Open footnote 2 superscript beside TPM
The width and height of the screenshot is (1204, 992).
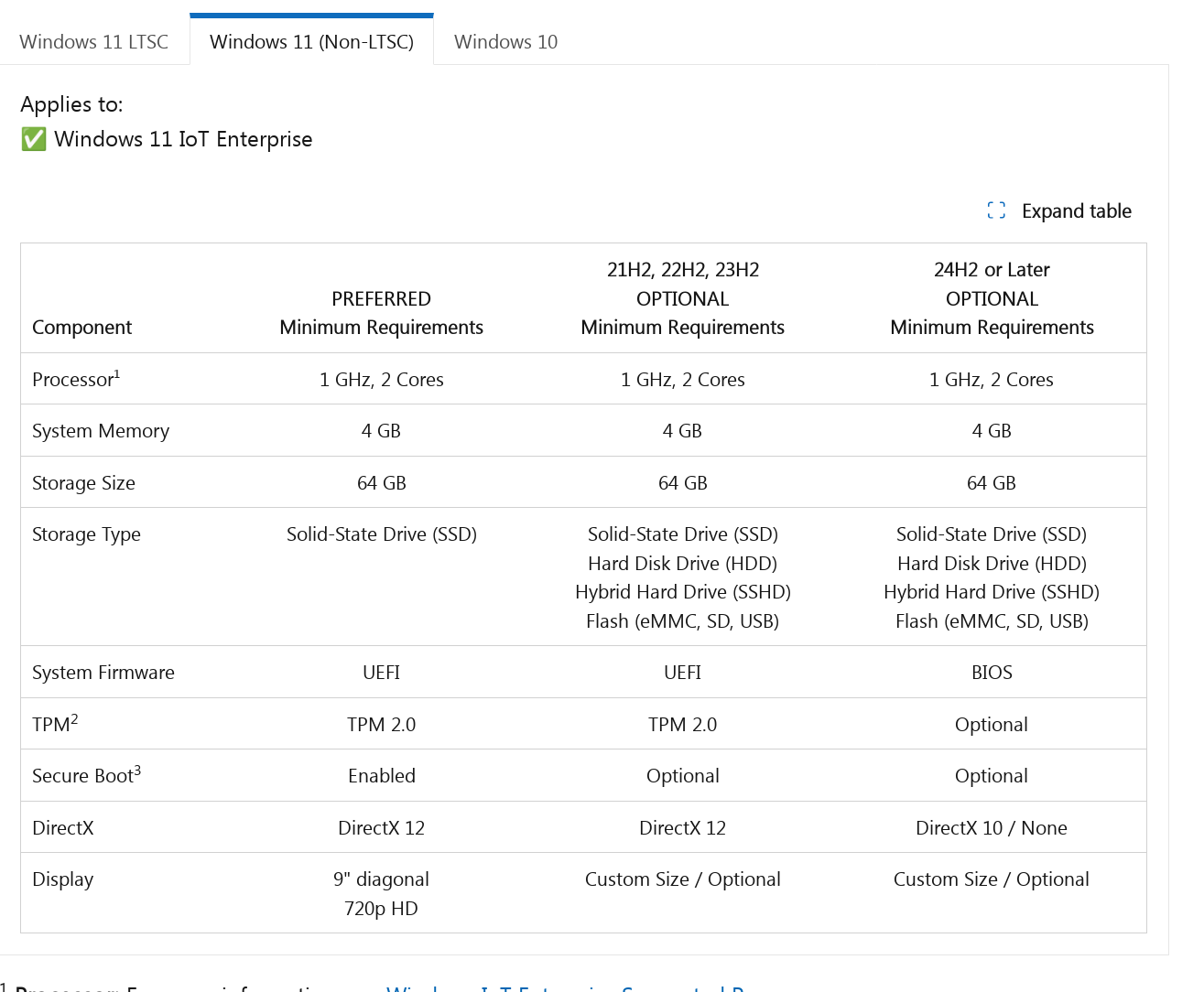74,719
